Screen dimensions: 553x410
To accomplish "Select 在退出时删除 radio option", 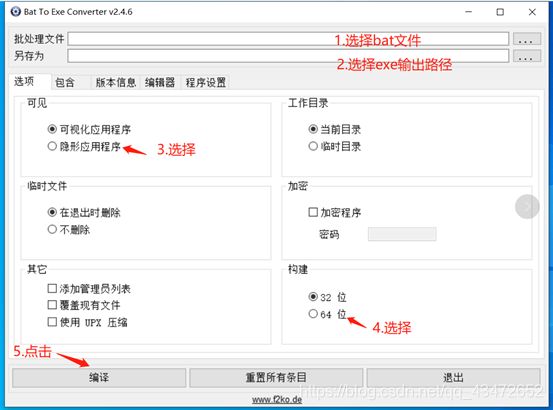I will coord(84,212).
